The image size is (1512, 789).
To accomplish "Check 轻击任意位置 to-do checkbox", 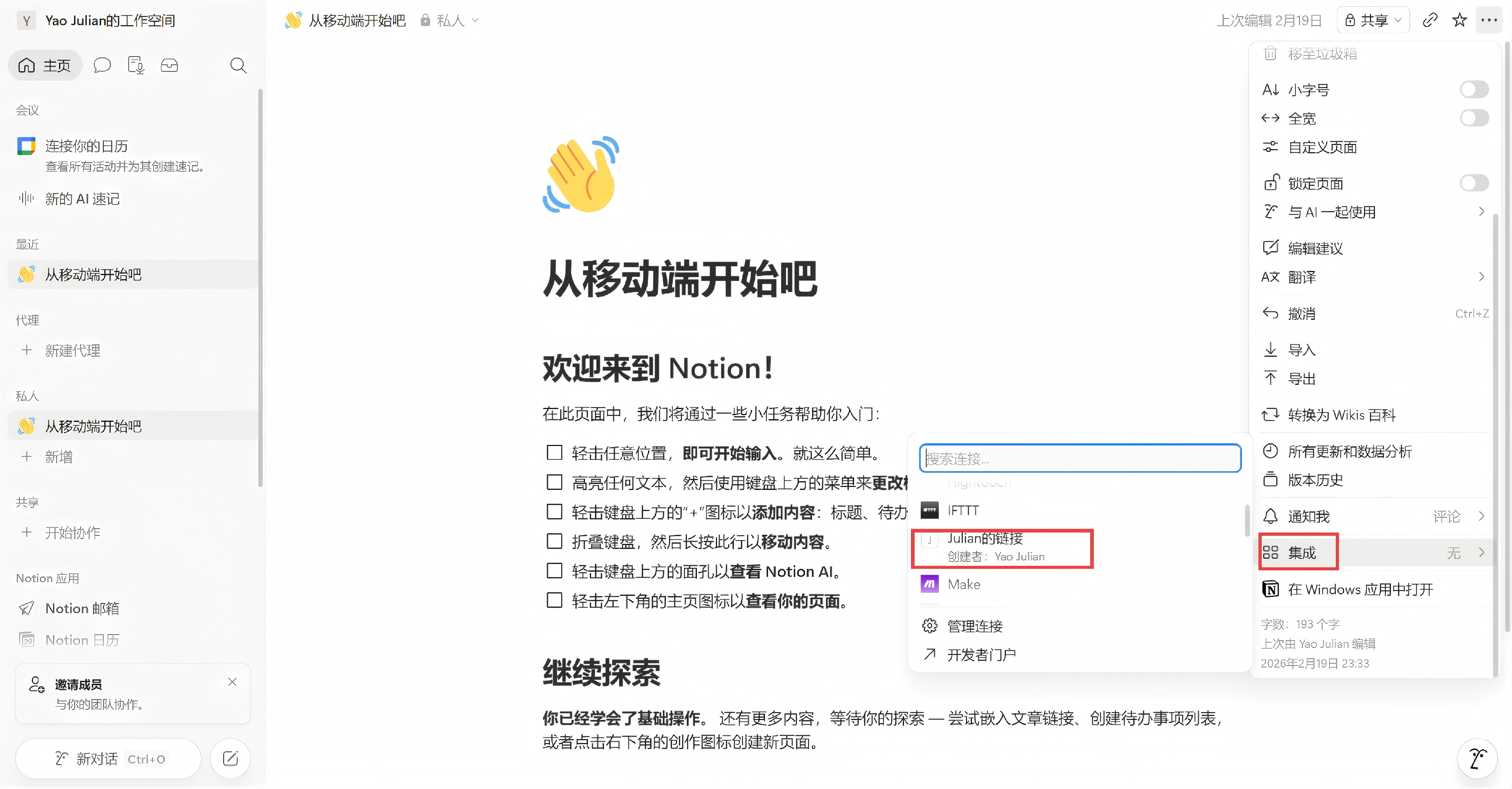I will pos(554,452).
